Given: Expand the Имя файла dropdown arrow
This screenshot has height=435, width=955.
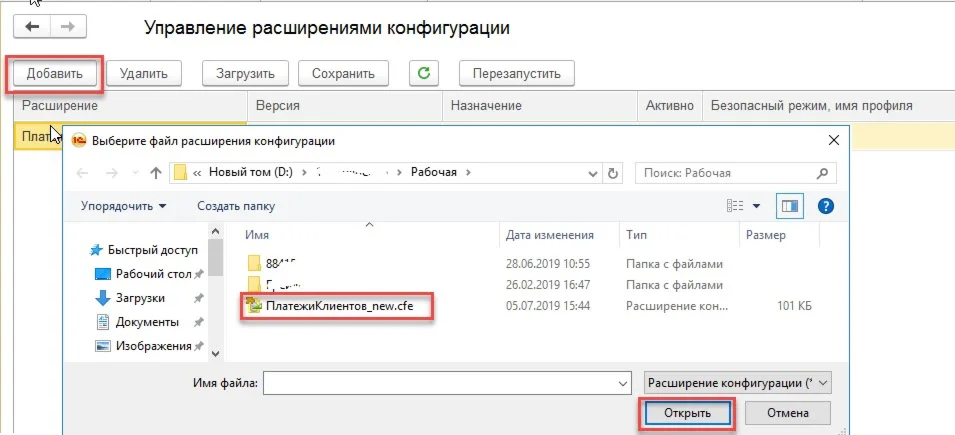Looking at the screenshot, I should [x=622, y=383].
